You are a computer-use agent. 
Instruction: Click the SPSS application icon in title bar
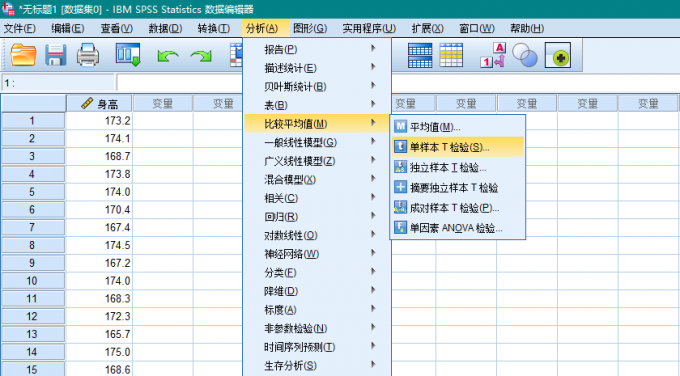tap(8, 8)
